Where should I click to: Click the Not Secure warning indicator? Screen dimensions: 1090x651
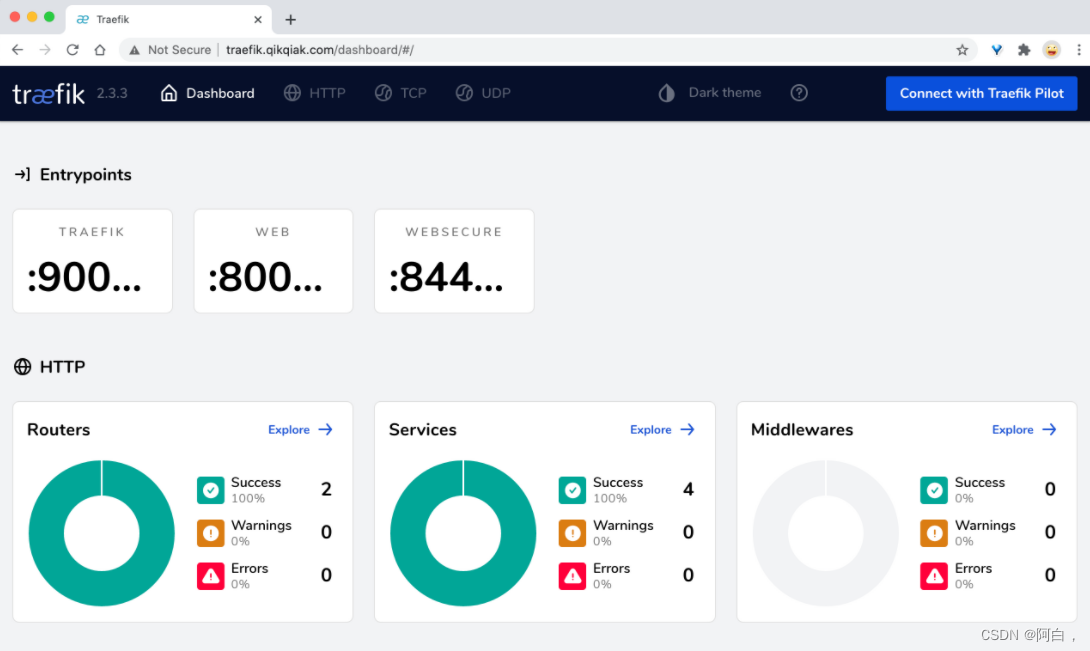click(170, 49)
